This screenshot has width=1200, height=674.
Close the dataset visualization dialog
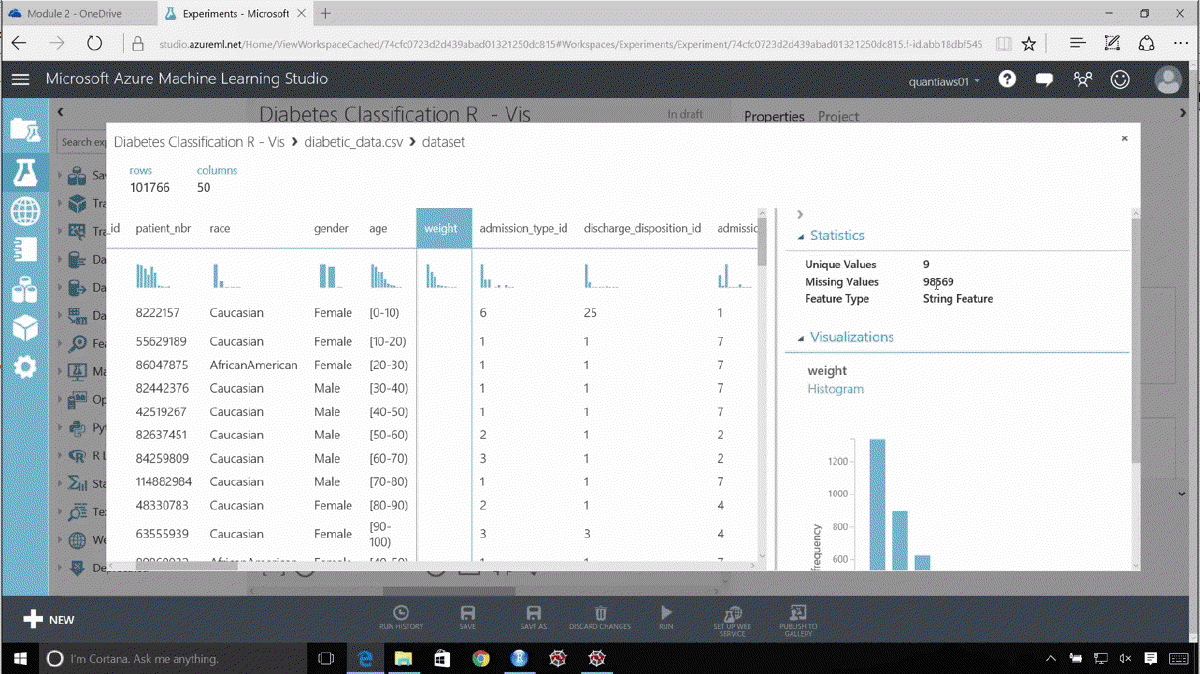pos(1124,139)
